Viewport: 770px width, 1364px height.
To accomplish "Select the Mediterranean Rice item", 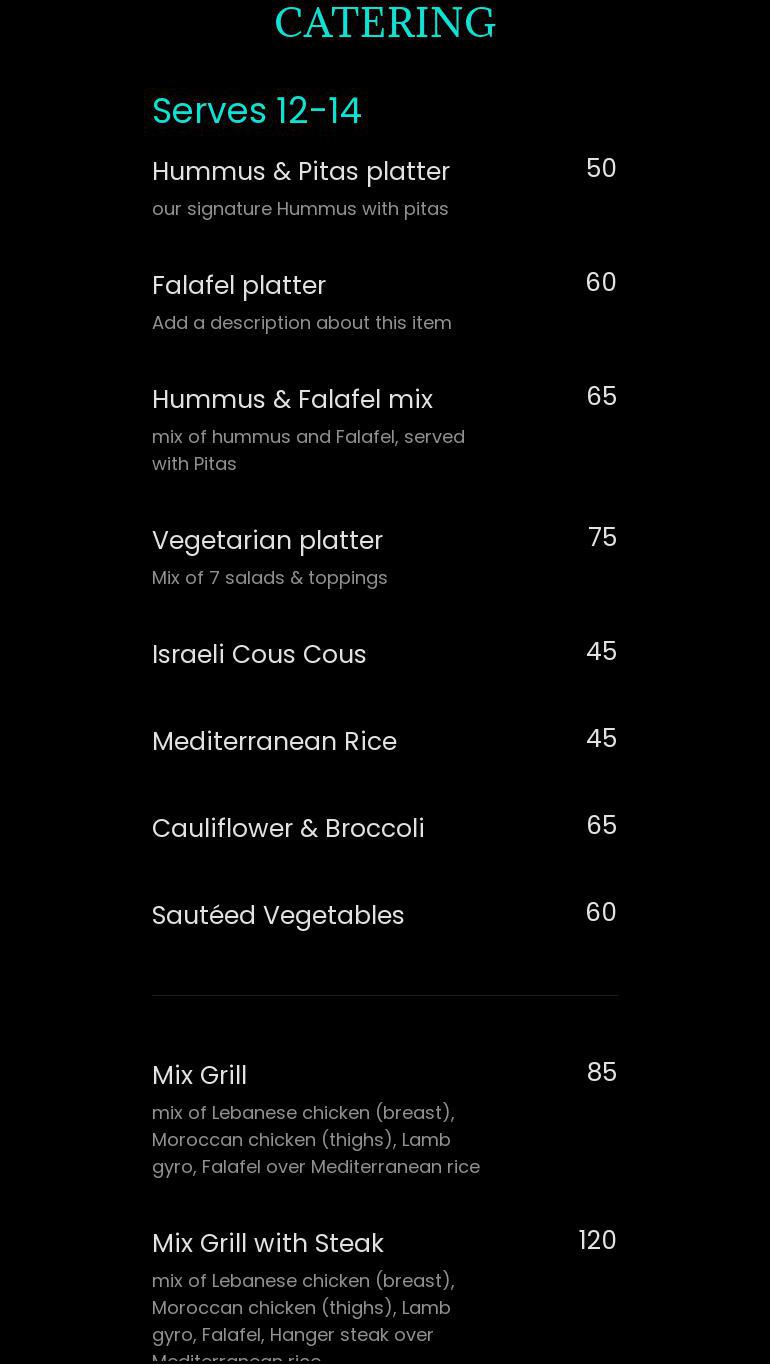I will (x=274, y=741).
